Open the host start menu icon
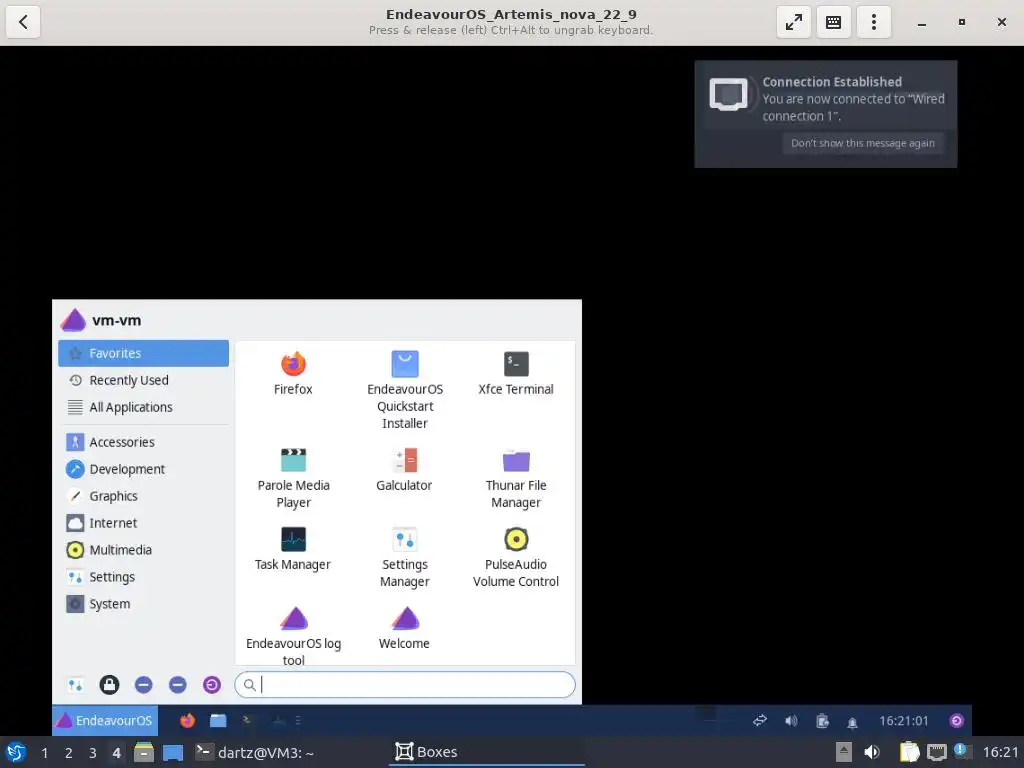 (x=16, y=752)
